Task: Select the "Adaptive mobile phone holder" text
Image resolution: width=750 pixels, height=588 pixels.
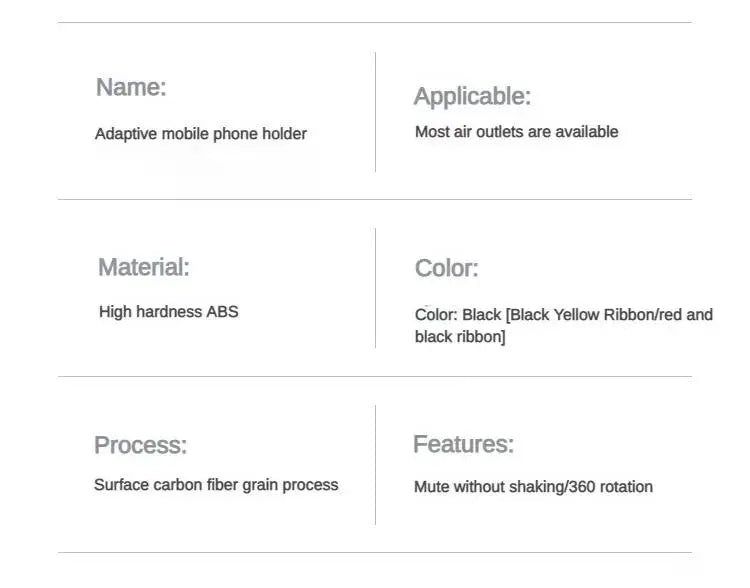Action: (x=200, y=134)
